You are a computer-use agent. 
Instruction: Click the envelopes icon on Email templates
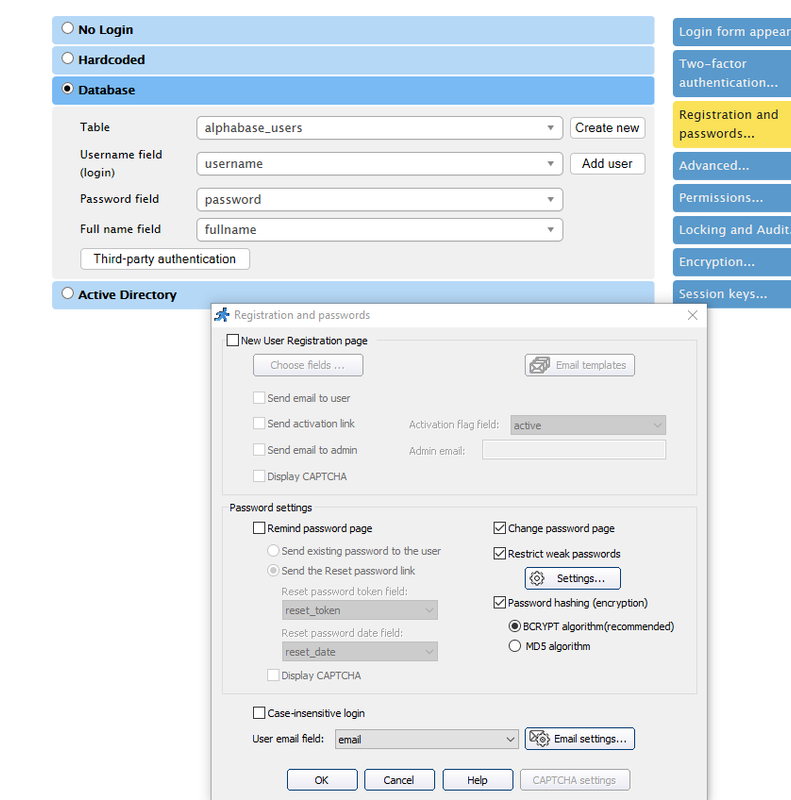pos(539,365)
